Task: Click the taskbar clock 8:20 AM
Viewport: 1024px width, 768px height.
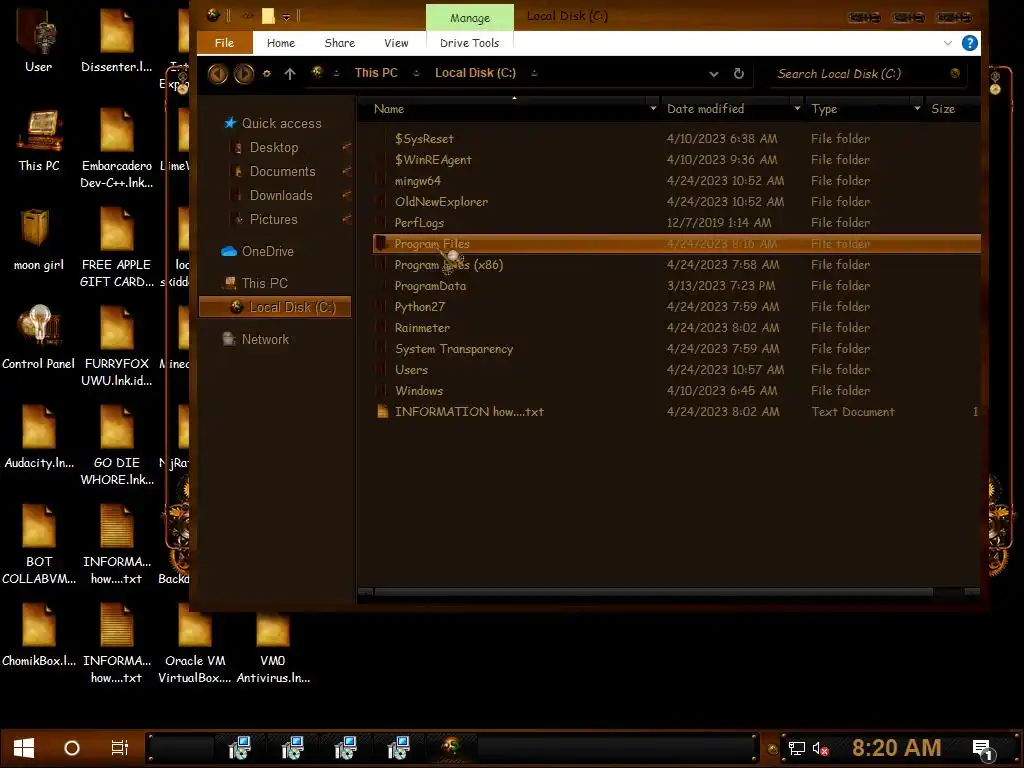Action: [897, 748]
